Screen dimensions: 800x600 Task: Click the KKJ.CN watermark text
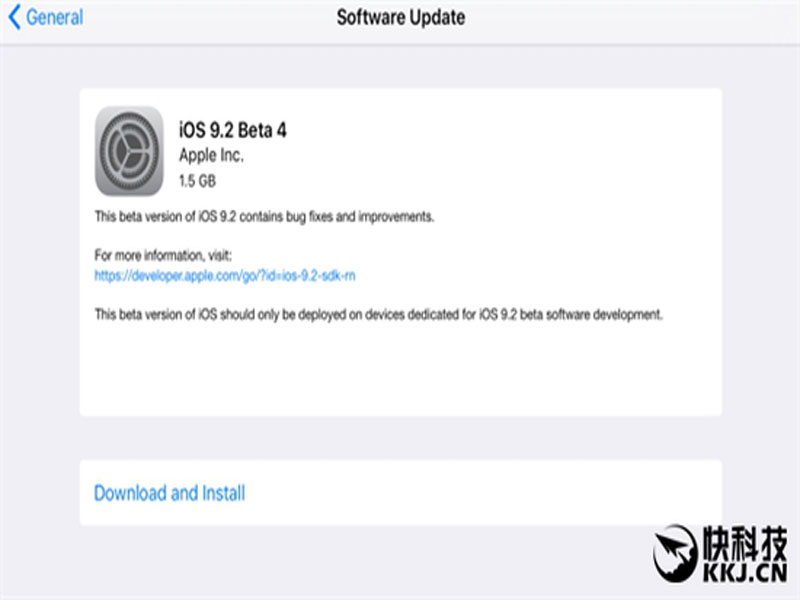745,573
